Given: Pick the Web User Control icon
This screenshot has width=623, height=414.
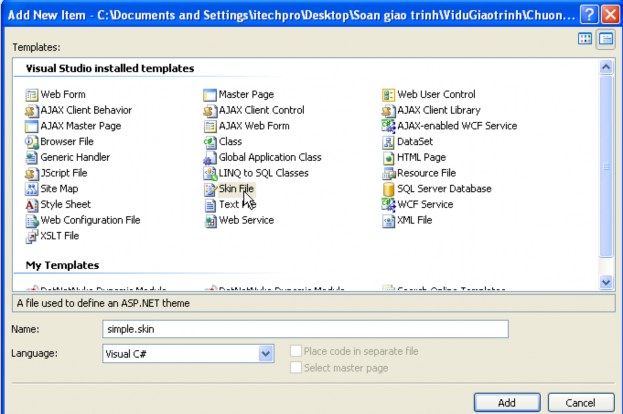Looking at the screenshot, I should pos(388,95).
